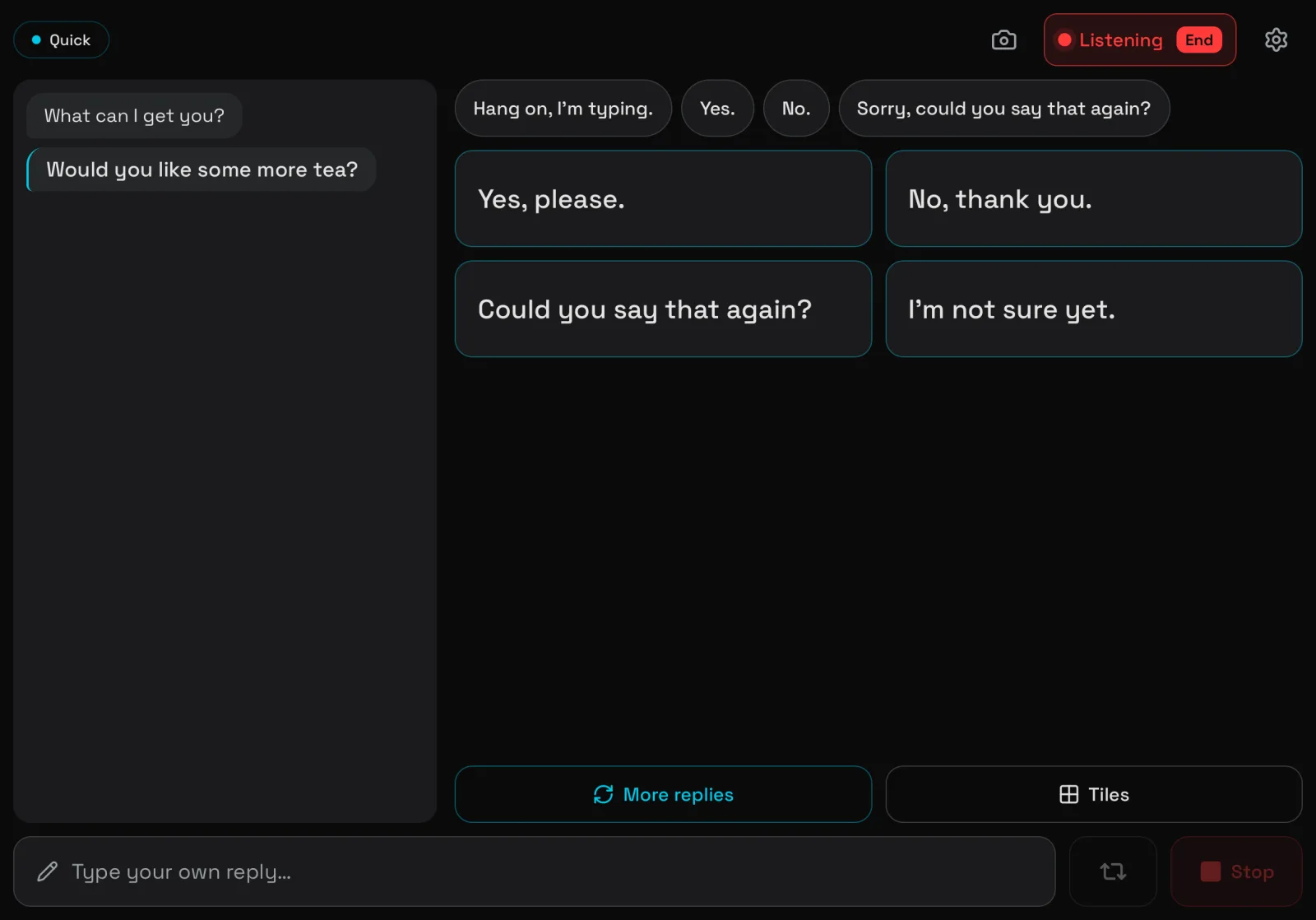The image size is (1316, 920).
Task: Select the "What can I get you?" message
Action: click(x=134, y=115)
